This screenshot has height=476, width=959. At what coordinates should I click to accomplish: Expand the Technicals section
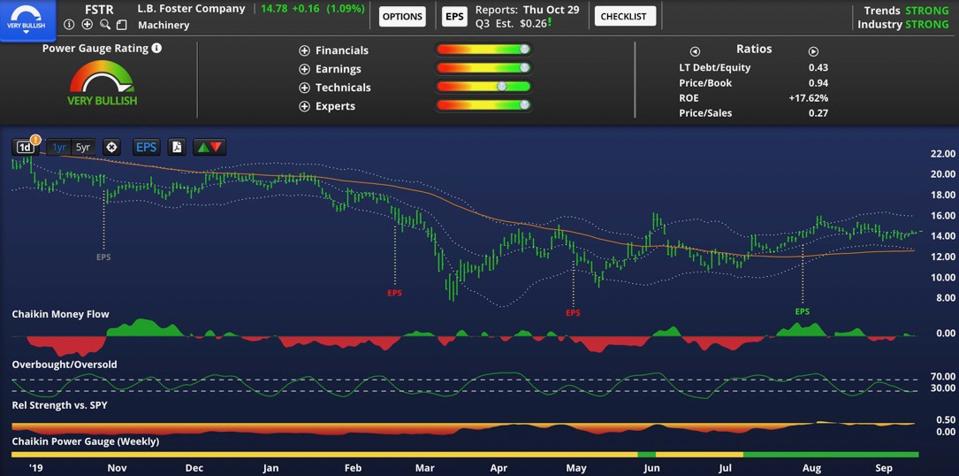click(305, 87)
